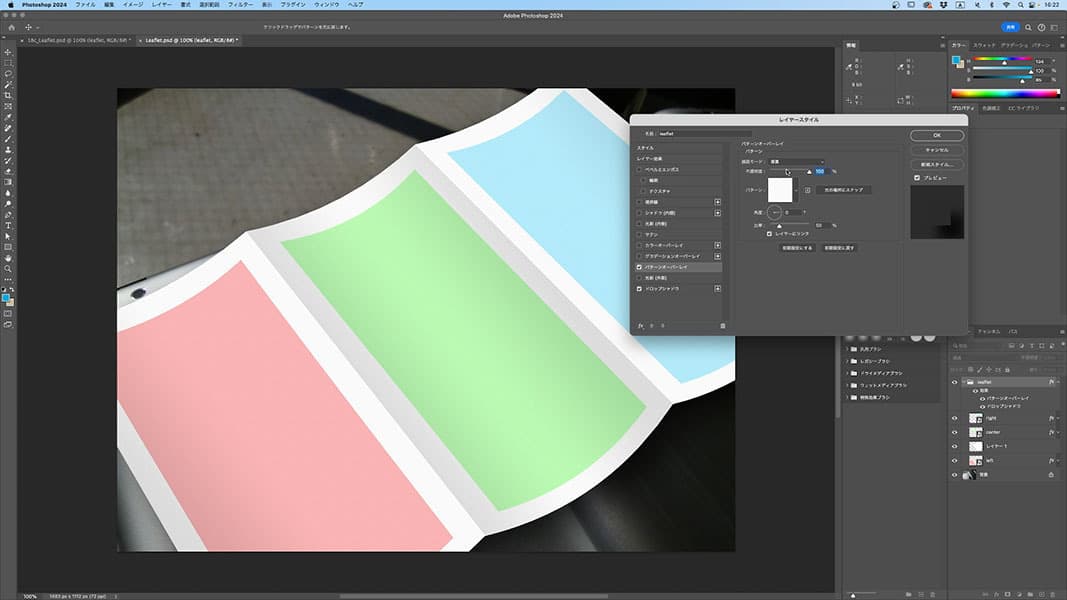
Task: Select the Type tool in toolbar
Action: (x=8, y=225)
